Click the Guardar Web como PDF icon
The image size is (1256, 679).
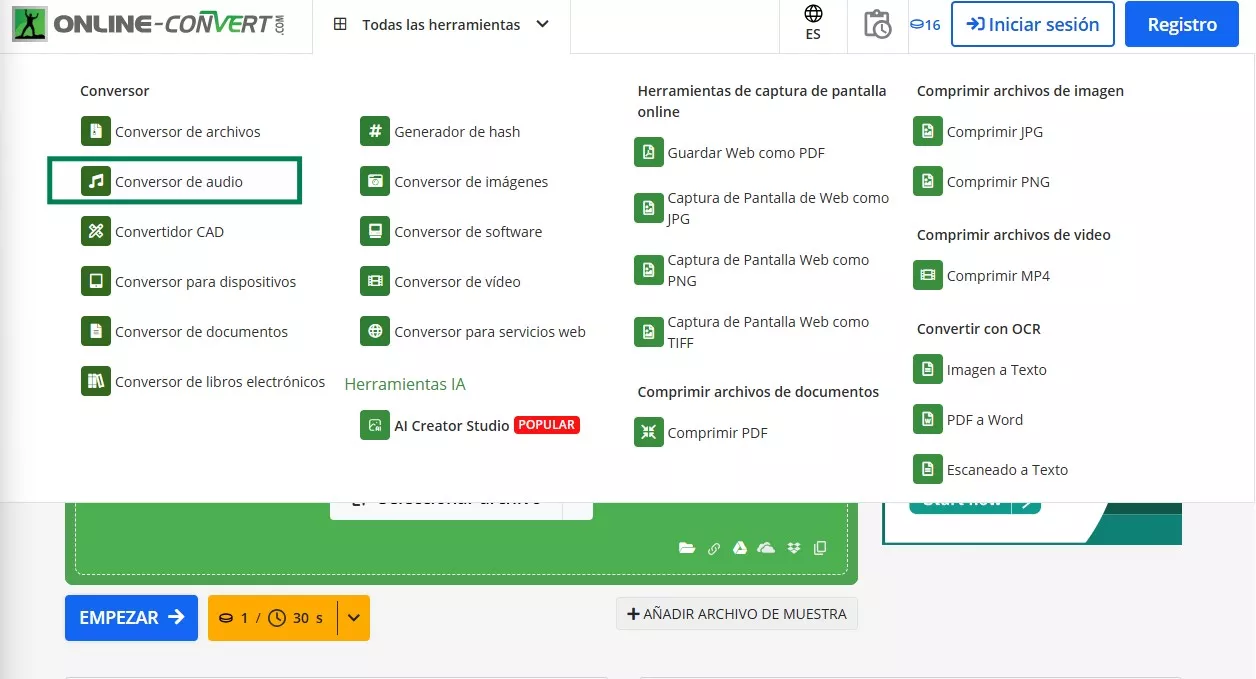(649, 152)
